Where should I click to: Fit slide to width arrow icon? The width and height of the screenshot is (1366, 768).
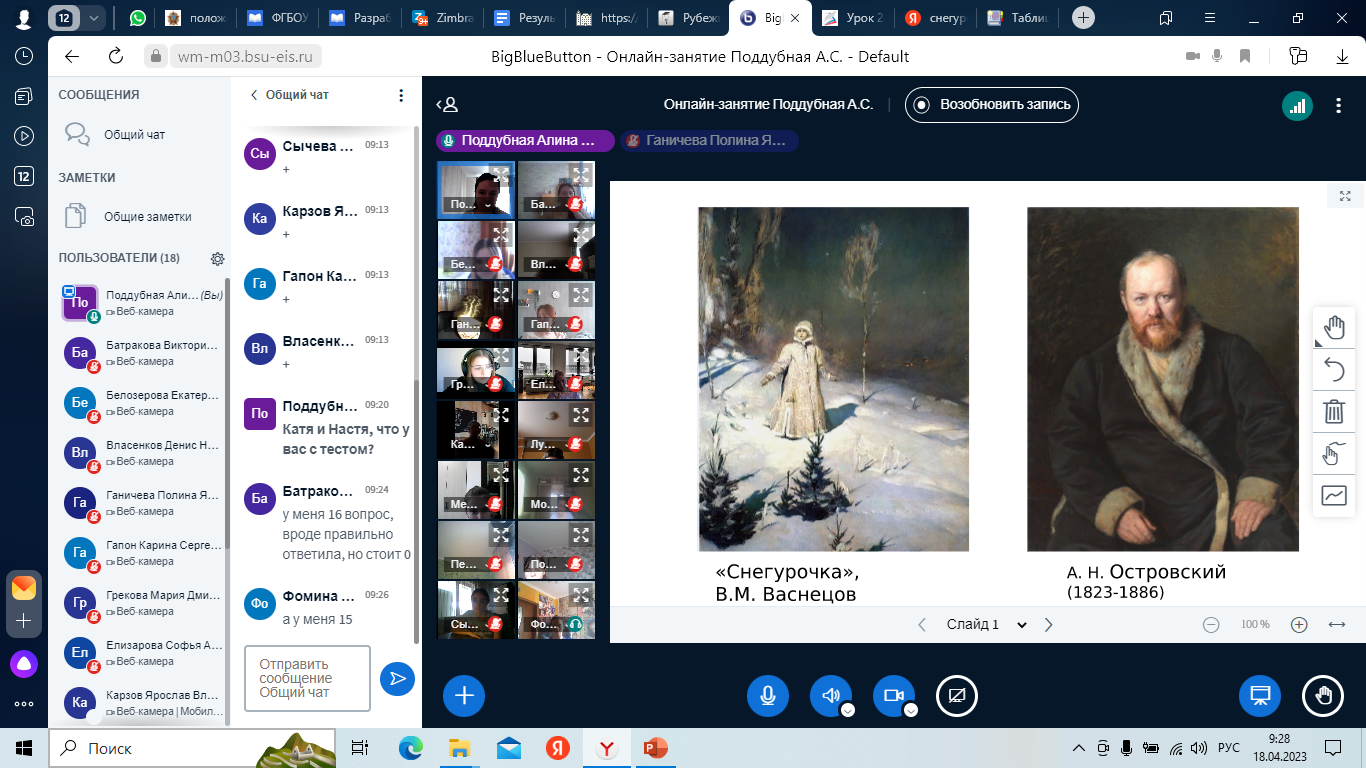point(1336,625)
